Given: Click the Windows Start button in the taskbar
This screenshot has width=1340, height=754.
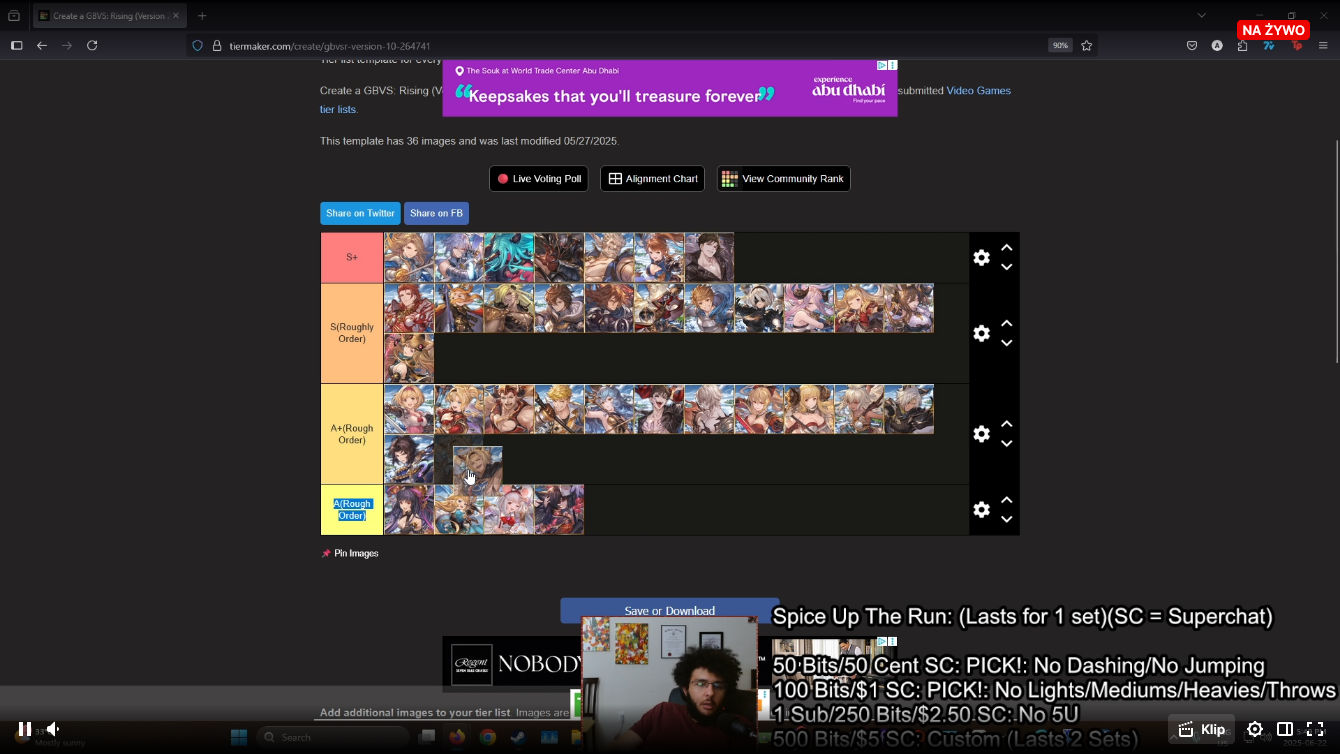Looking at the screenshot, I should [239, 737].
